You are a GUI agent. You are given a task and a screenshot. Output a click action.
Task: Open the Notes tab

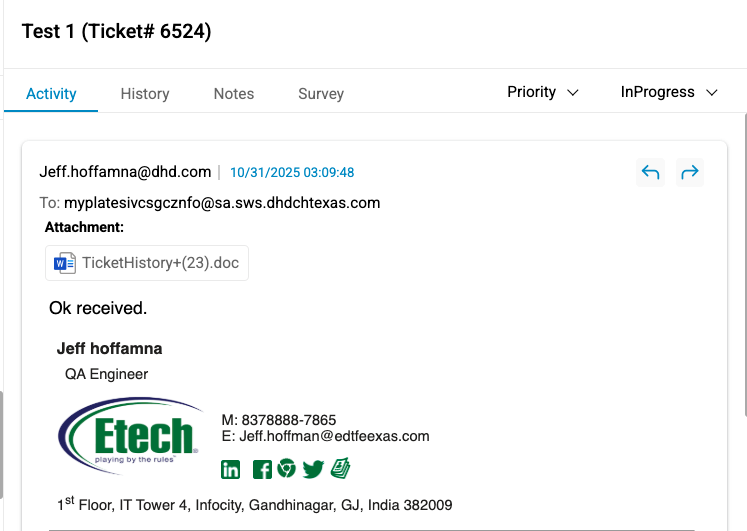[234, 94]
